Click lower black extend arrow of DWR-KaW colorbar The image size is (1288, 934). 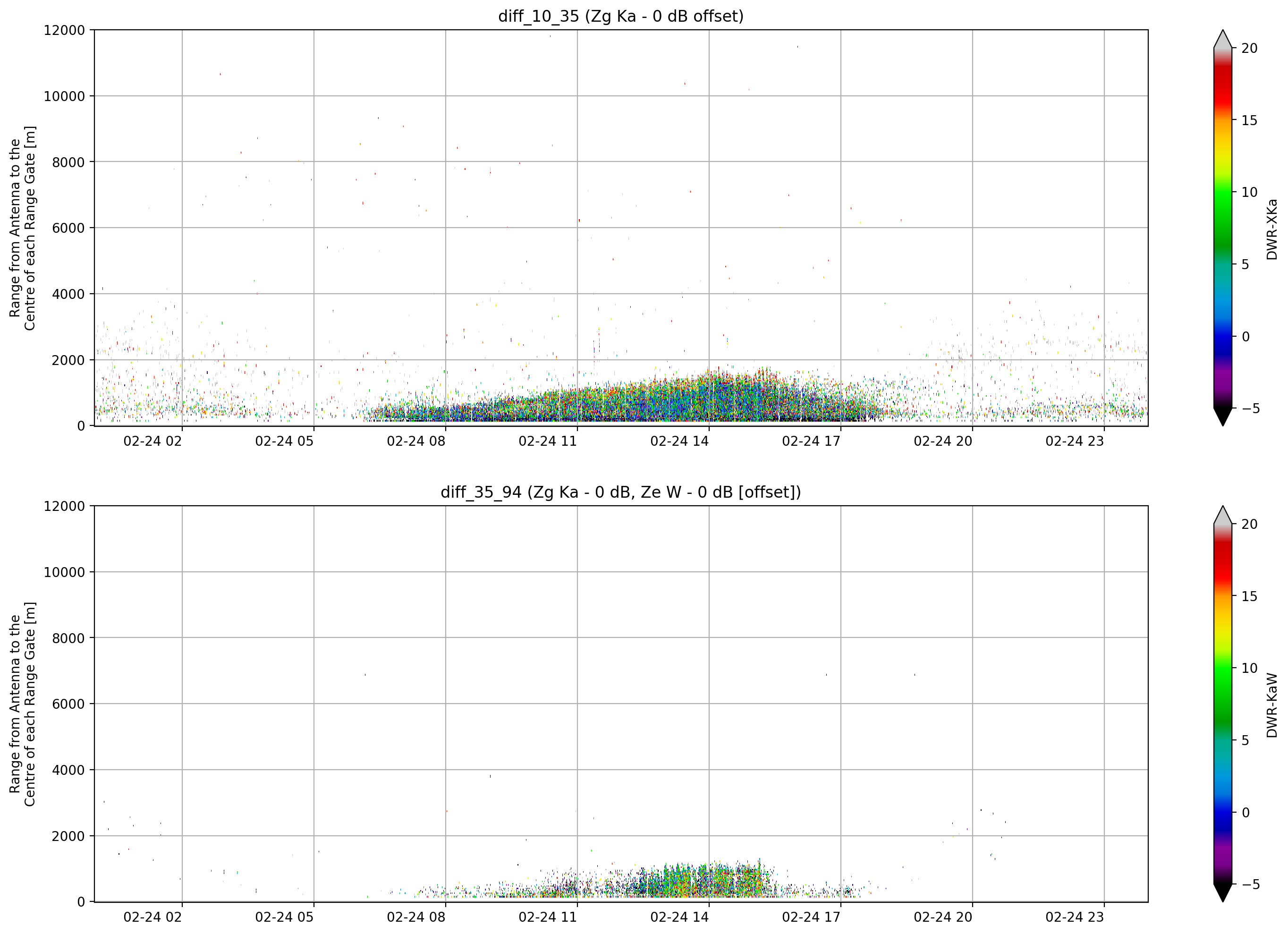pyautogui.click(x=1223, y=893)
